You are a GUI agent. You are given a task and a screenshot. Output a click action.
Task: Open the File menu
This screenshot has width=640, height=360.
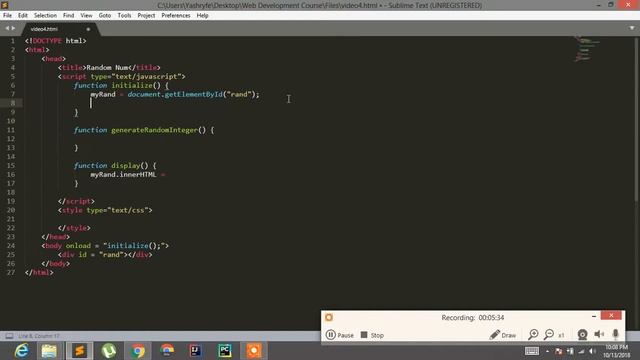coord(7,16)
